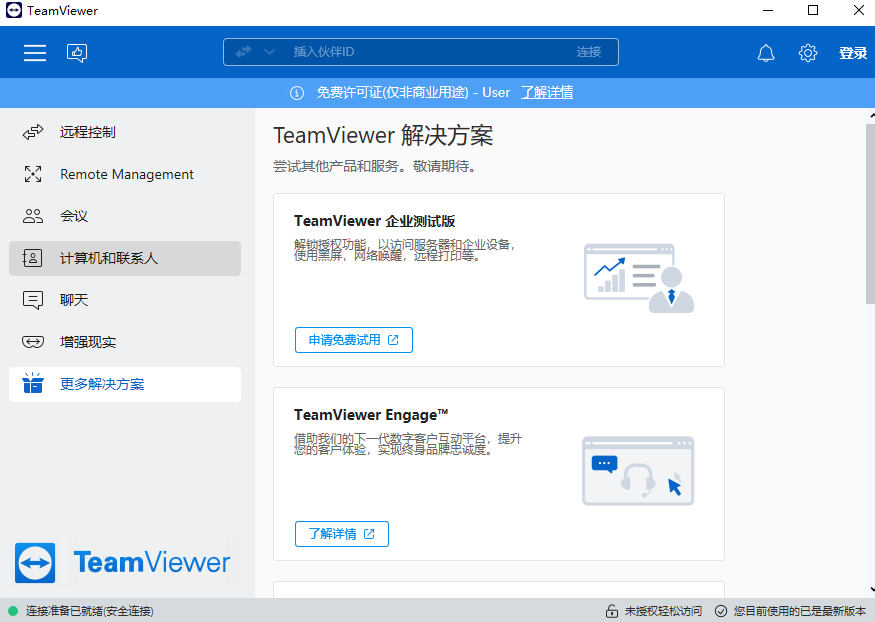875x622 pixels.
Task: Select the 增强现实 augmented reality icon
Action: pyautogui.click(x=33, y=341)
